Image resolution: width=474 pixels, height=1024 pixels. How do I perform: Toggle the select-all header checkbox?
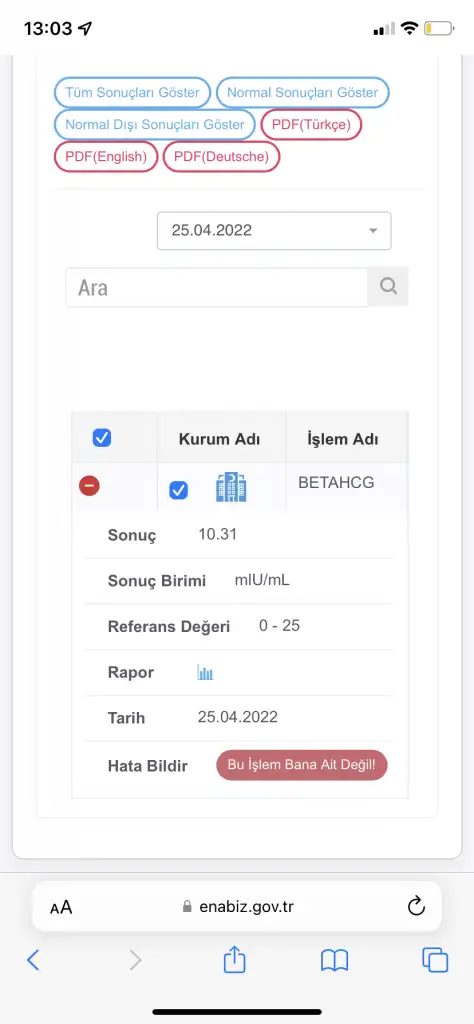coord(102,438)
